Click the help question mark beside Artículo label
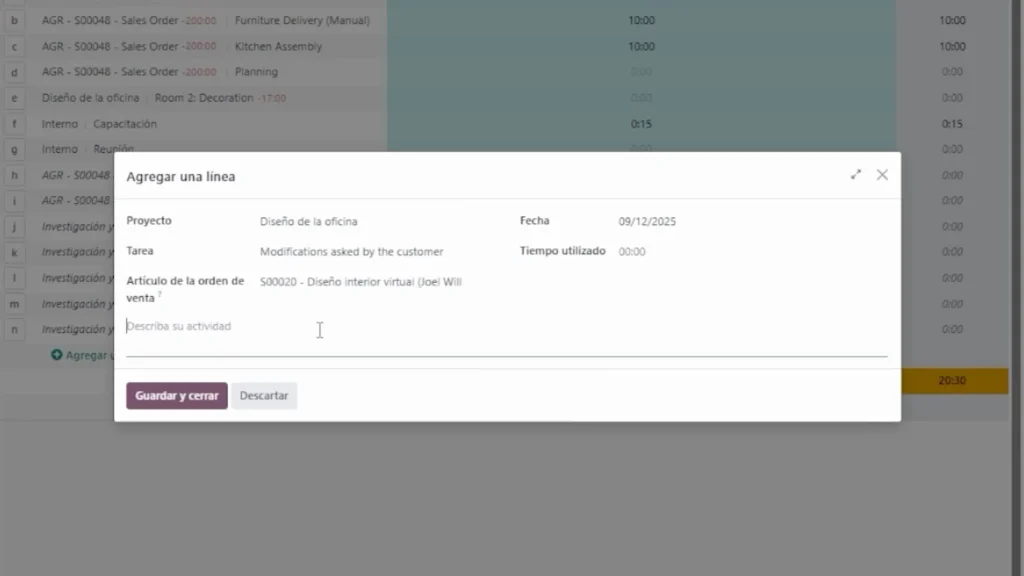This screenshot has height=576, width=1024. pos(159,295)
